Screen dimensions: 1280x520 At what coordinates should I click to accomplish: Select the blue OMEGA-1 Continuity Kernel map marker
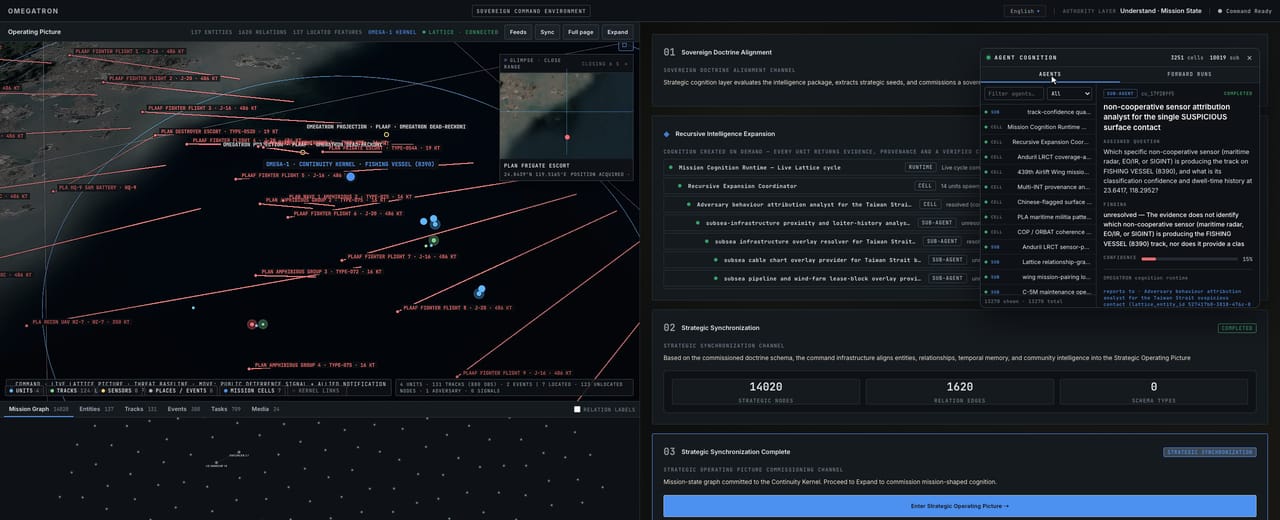point(350,176)
